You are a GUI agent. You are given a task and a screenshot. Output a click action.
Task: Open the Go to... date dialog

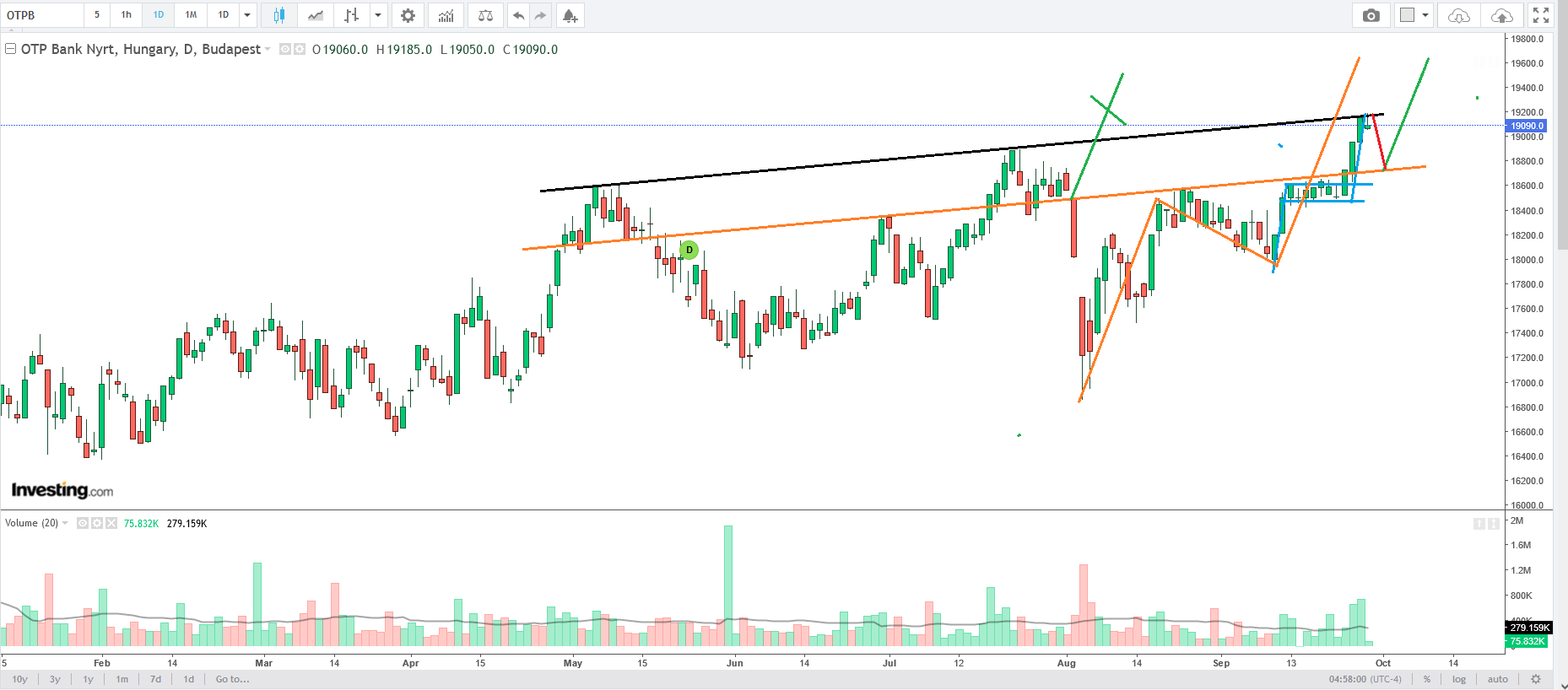click(x=233, y=679)
